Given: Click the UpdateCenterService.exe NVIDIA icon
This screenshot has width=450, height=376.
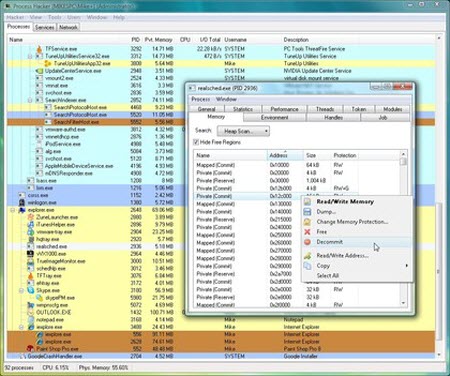Looking at the screenshot, I should coord(39,71).
